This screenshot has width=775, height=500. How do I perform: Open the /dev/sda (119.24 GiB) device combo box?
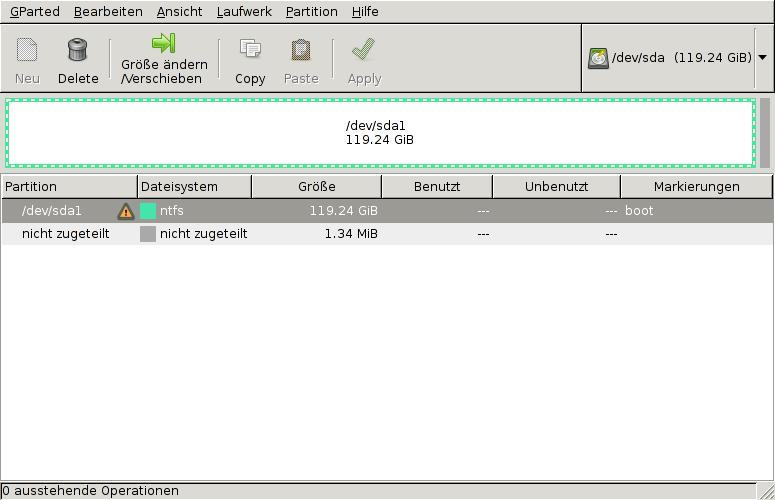677,58
